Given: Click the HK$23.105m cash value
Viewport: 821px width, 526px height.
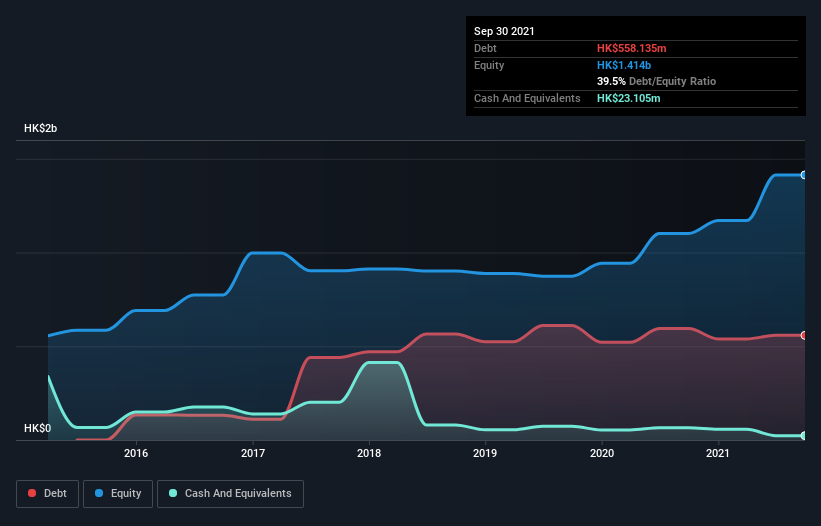Looking at the screenshot, I should click(x=628, y=98).
